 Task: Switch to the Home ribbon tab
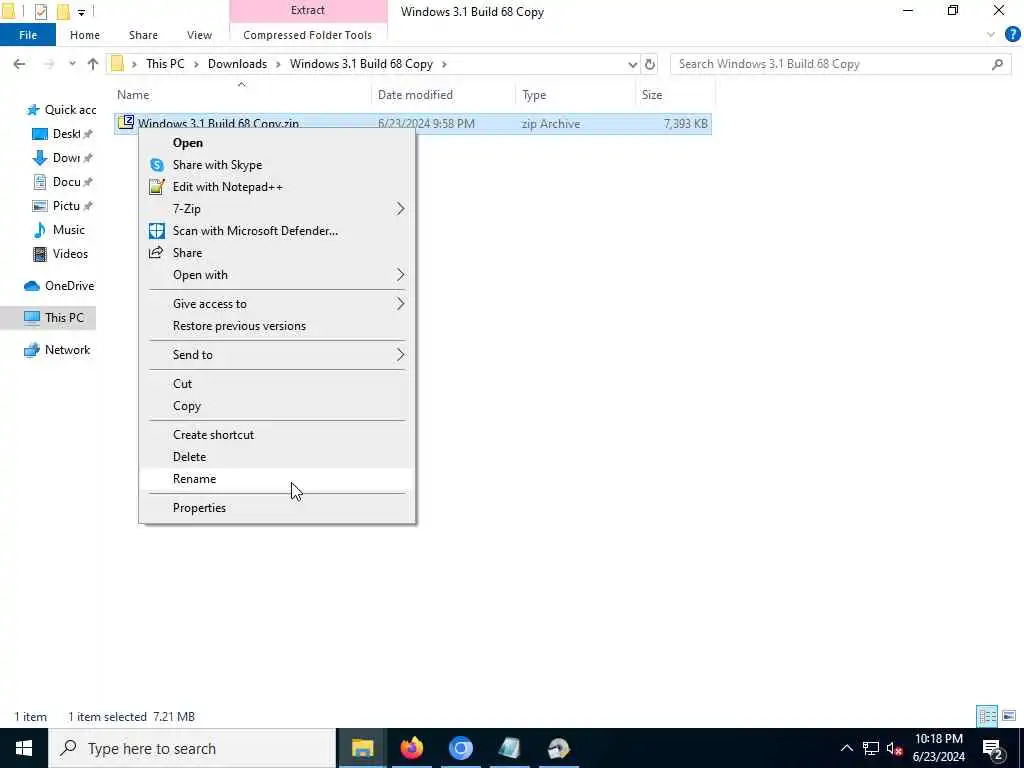click(x=85, y=35)
